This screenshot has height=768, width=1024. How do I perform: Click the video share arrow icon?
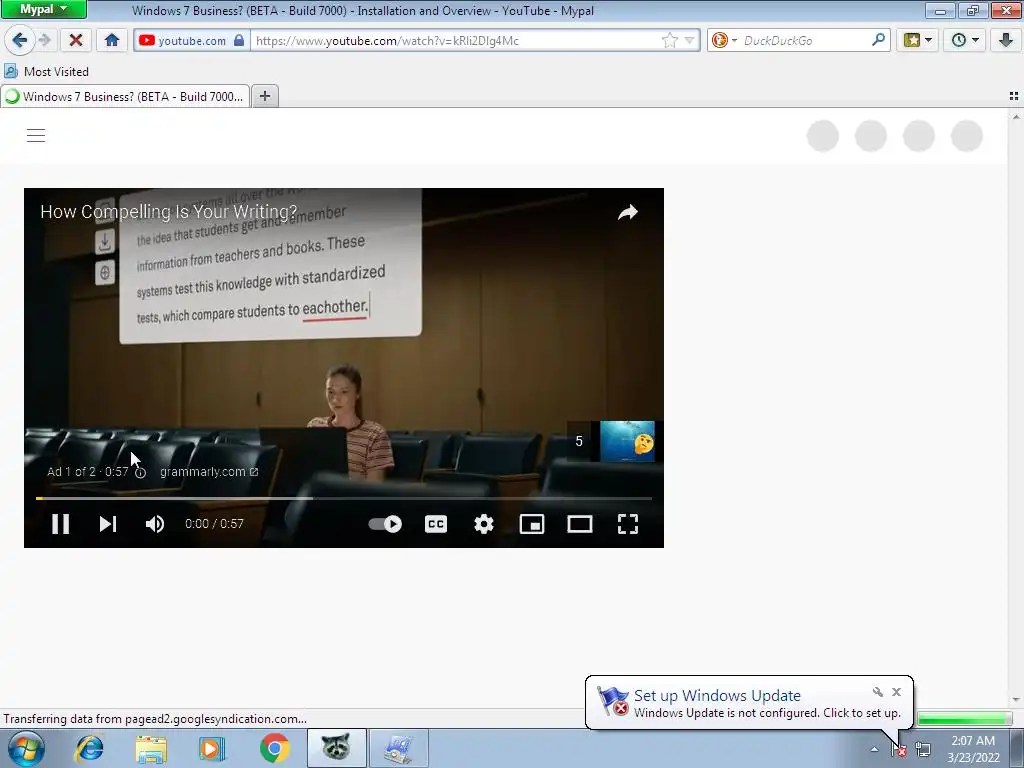point(628,212)
